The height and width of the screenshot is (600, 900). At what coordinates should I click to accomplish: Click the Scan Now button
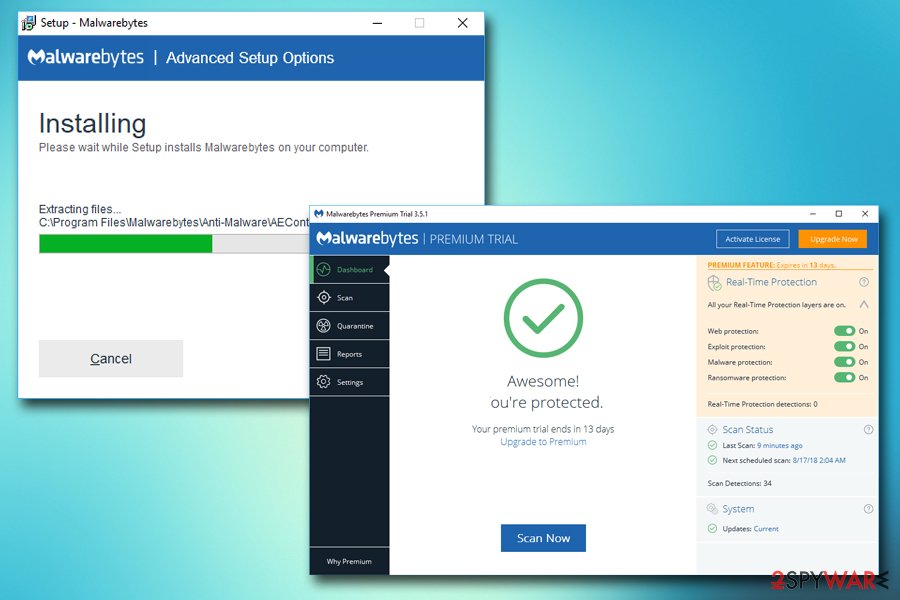pyautogui.click(x=543, y=538)
